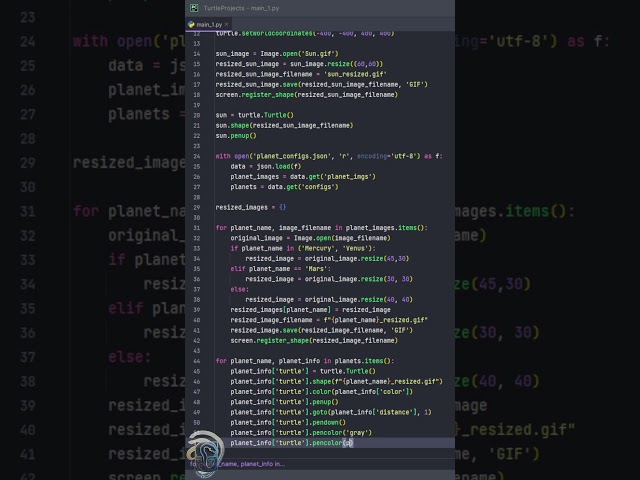Click gutter line number 24
This screenshot has width=640, height=480.
(x=197, y=156)
